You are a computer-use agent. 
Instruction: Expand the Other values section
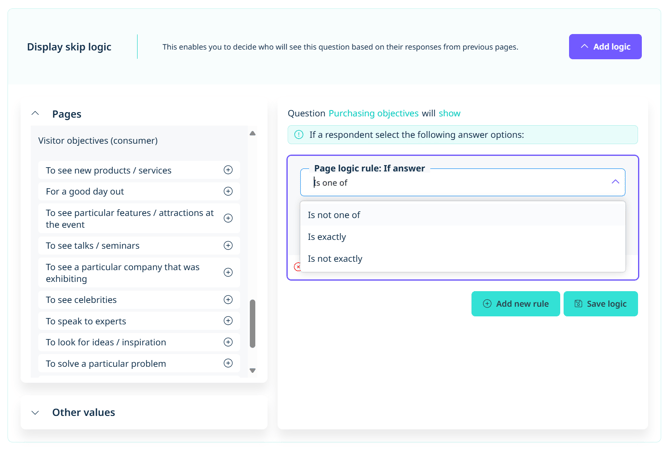coord(36,412)
